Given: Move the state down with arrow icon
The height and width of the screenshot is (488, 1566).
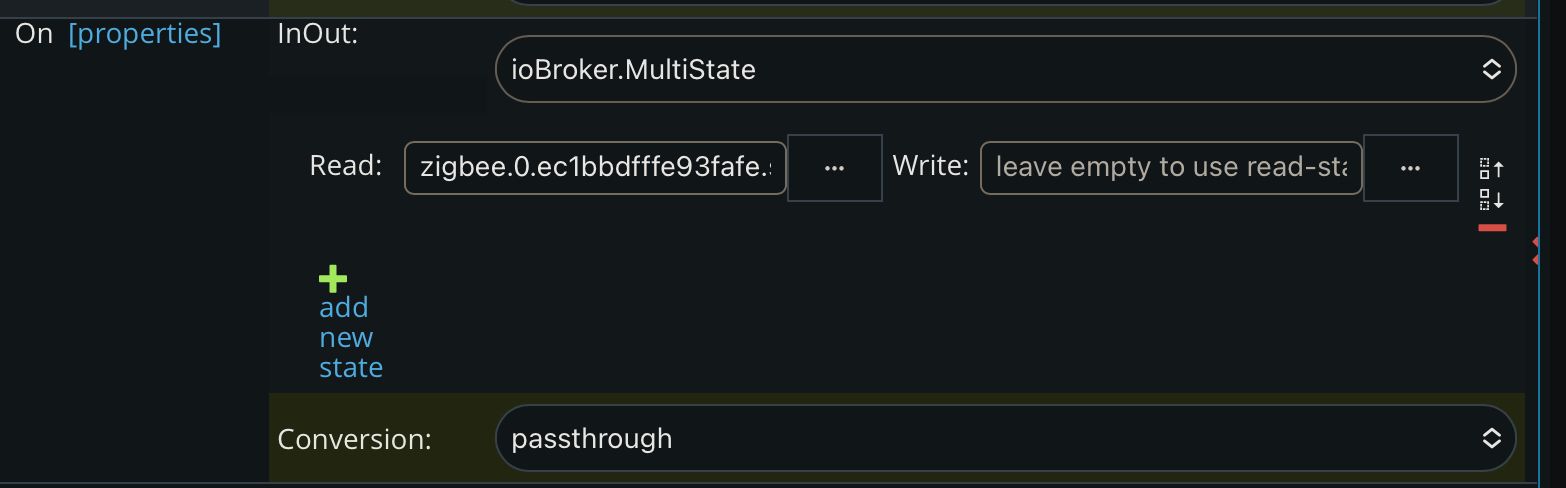Looking at the screenshot, I should coord(1491,199).
